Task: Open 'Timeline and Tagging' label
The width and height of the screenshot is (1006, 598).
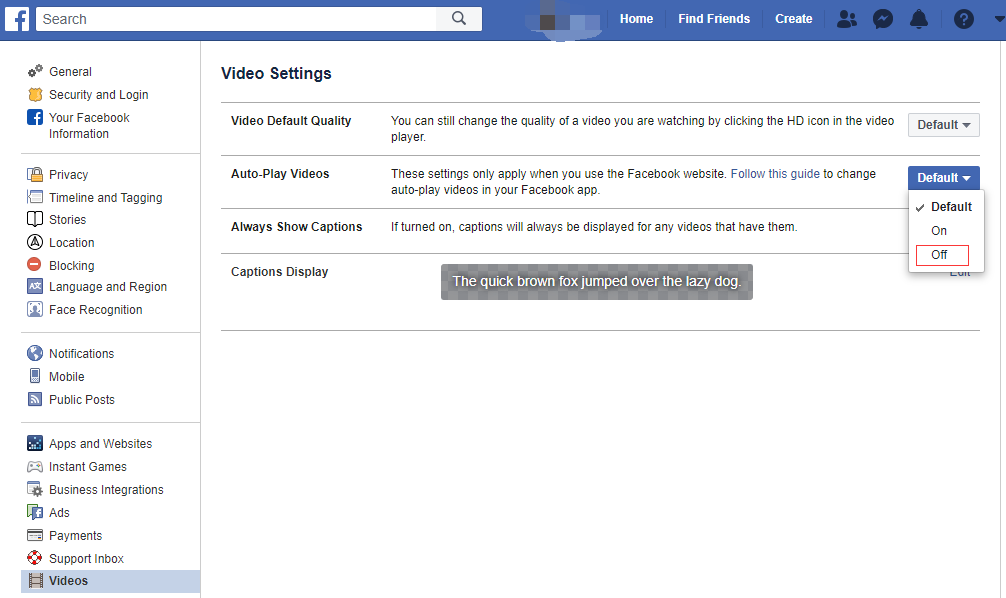Action: (106, 198)
